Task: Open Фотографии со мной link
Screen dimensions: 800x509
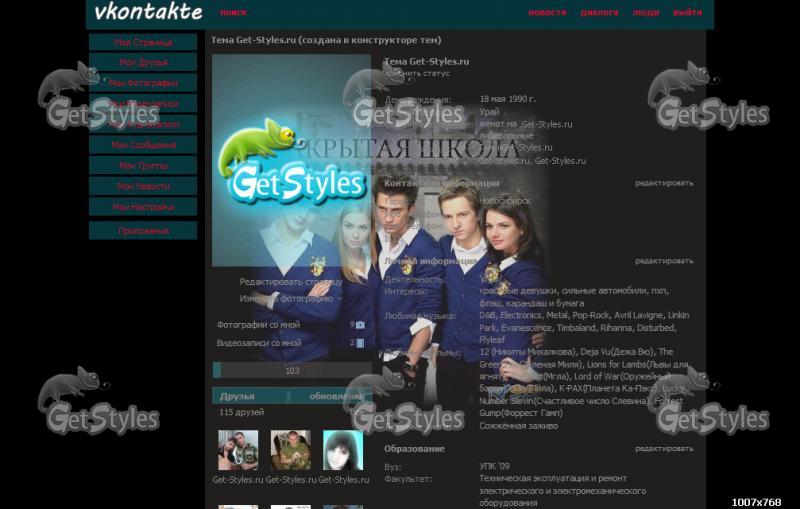Action: (x=258, y=325)
